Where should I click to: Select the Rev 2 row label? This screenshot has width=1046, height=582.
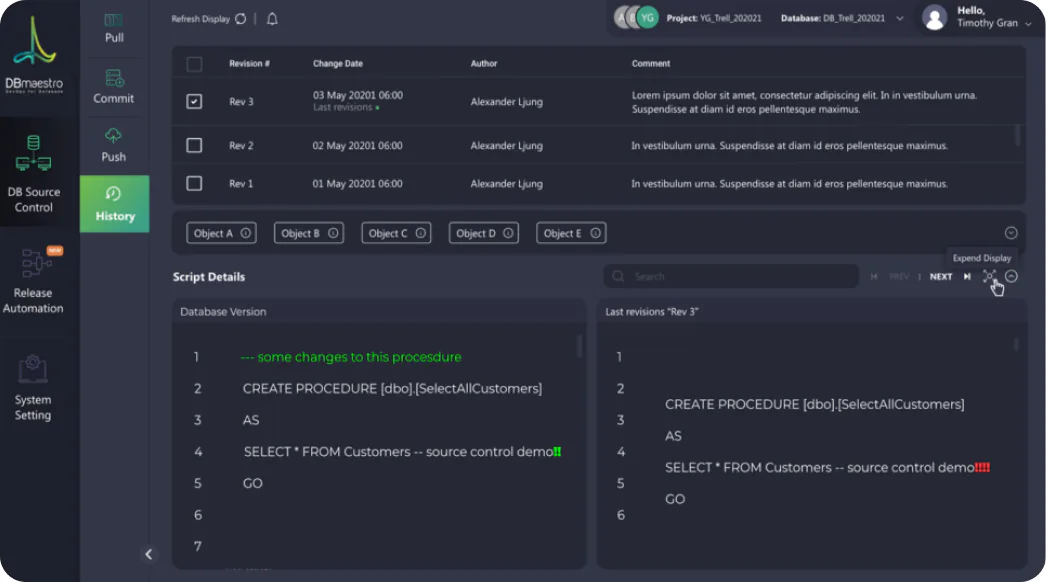pyautogui.click(x=241, y=146)
